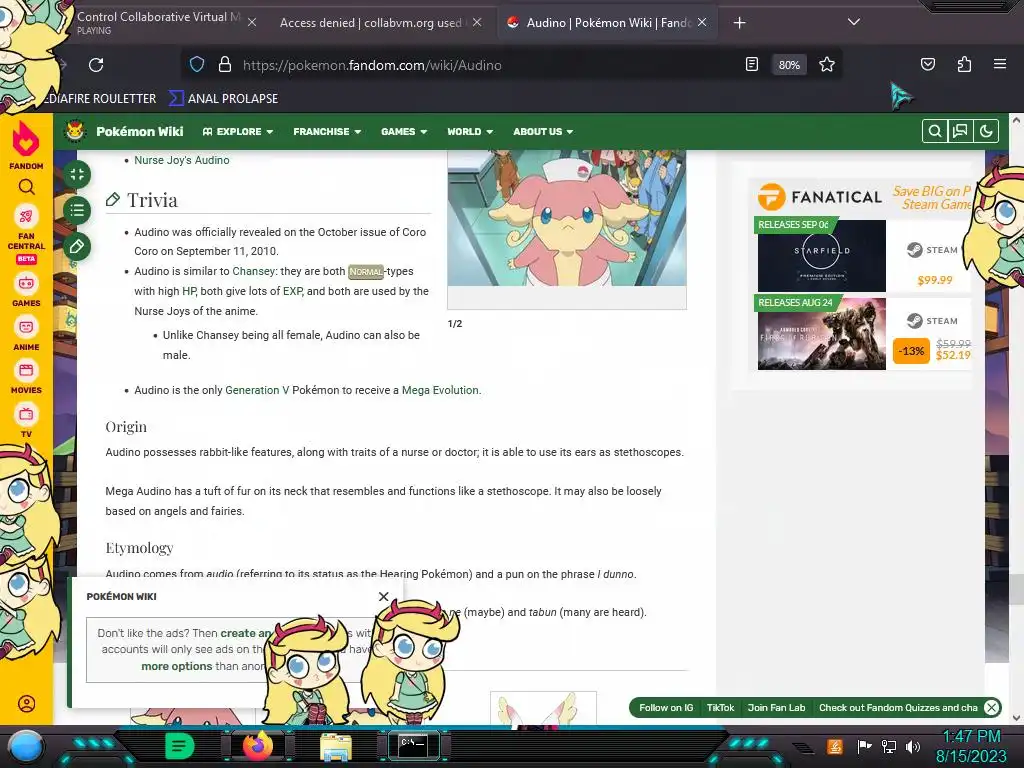Open Firefox application hamburger menu

click(999, 64)
